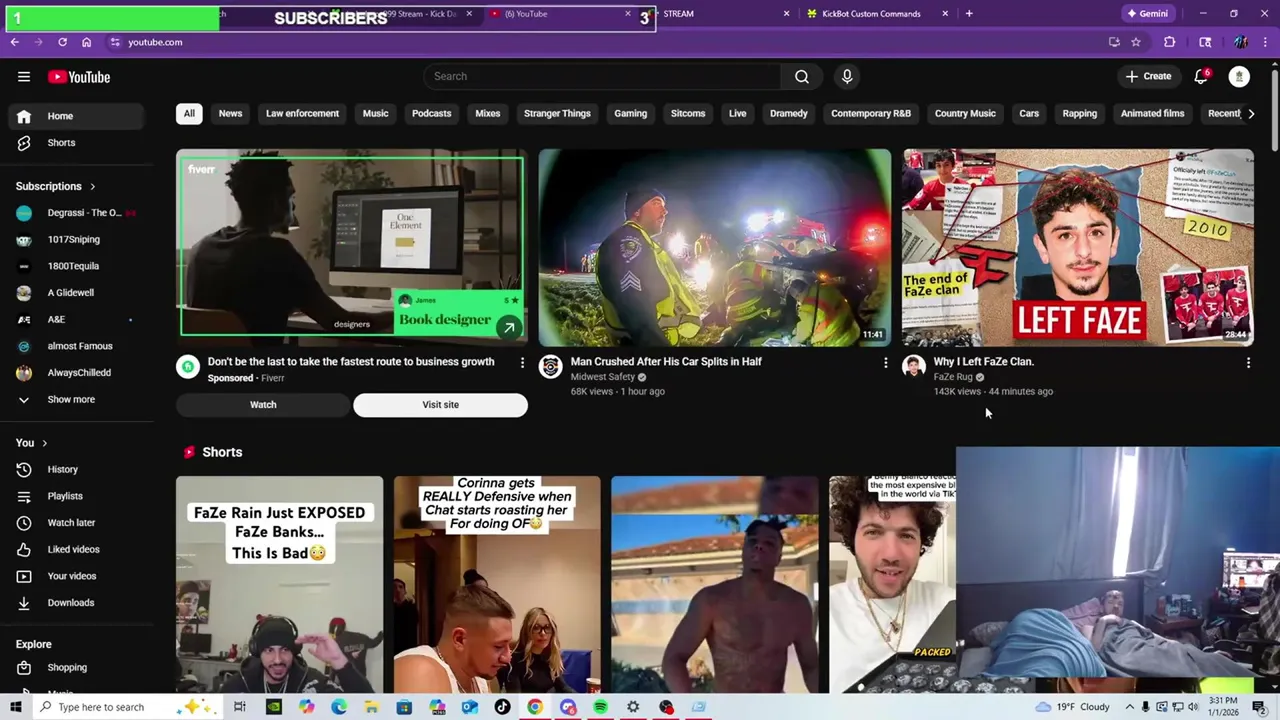Screen dimensions: 1280x720
Task: Open the YouTube hamburger guide menu
Action: (24, 77)
